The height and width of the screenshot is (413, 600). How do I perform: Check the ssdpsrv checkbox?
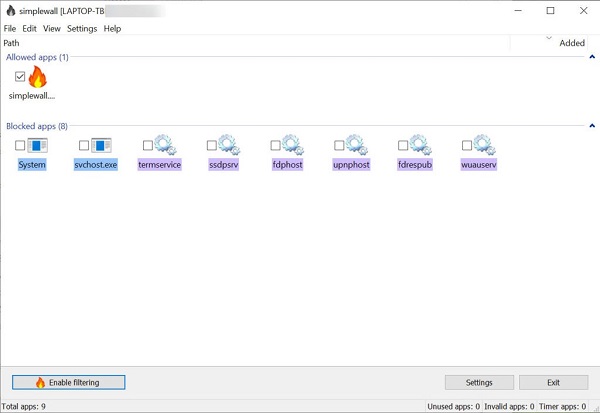point(212,145)
